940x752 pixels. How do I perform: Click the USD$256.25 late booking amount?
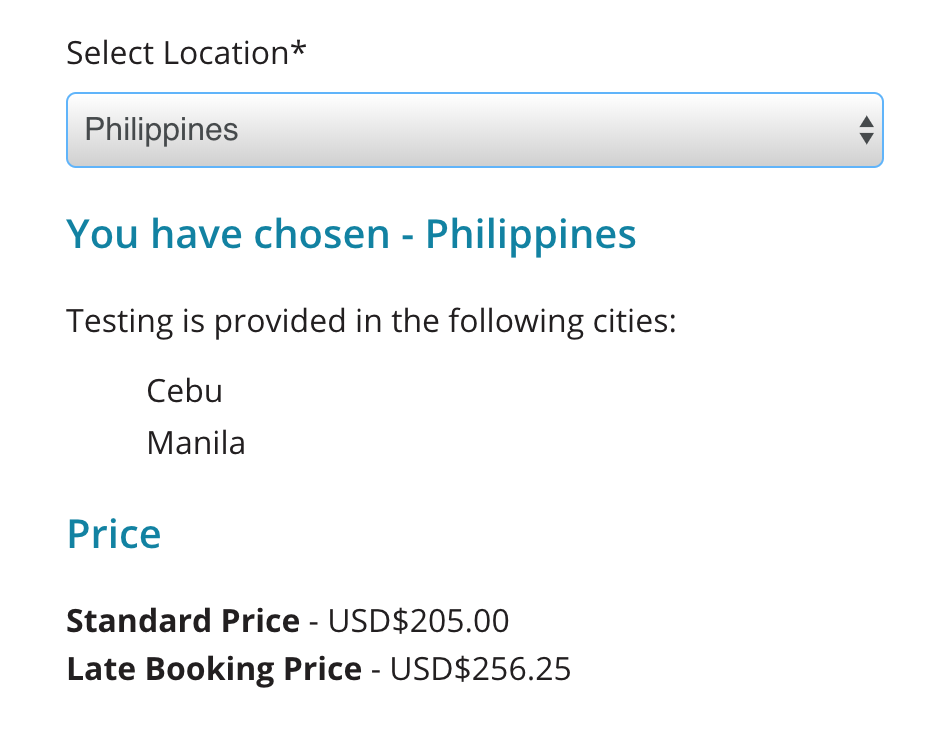click(480, 669)
